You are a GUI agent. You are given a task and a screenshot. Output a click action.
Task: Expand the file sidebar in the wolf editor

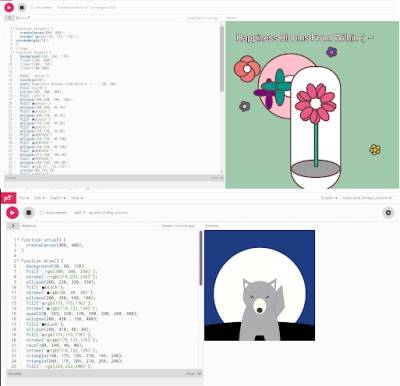coord(13,226)
